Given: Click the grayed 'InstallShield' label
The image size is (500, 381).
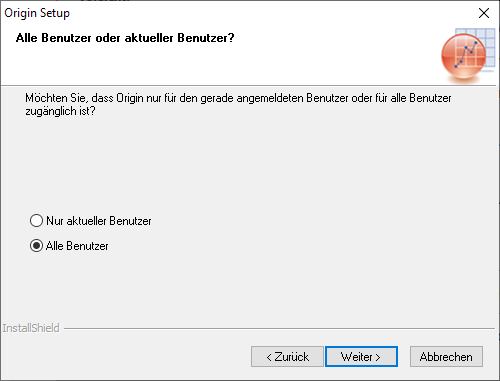Looking at the screenshot, I should pyautogui.click(x=31, y=328).
